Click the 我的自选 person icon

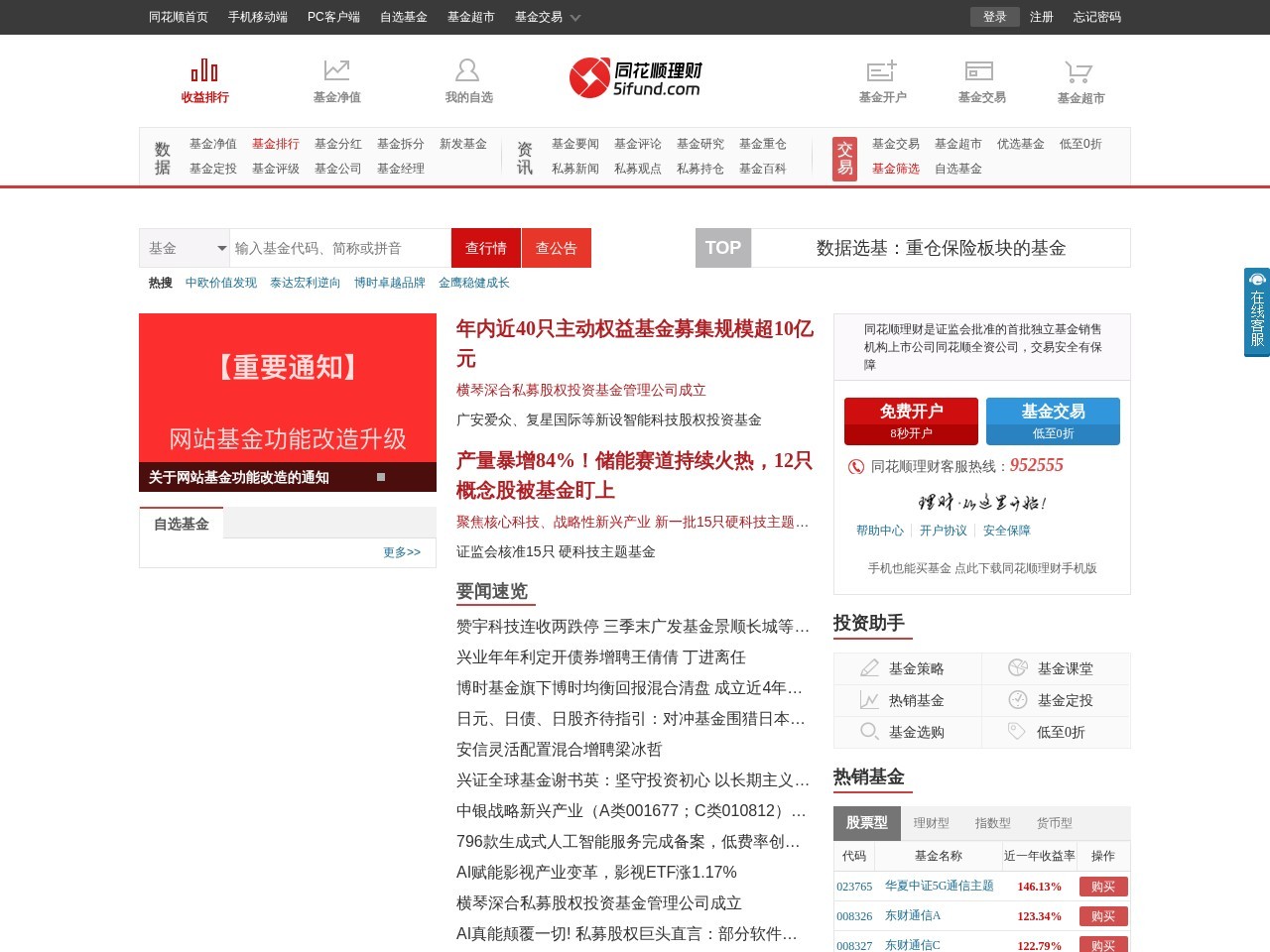coord(467,68)
